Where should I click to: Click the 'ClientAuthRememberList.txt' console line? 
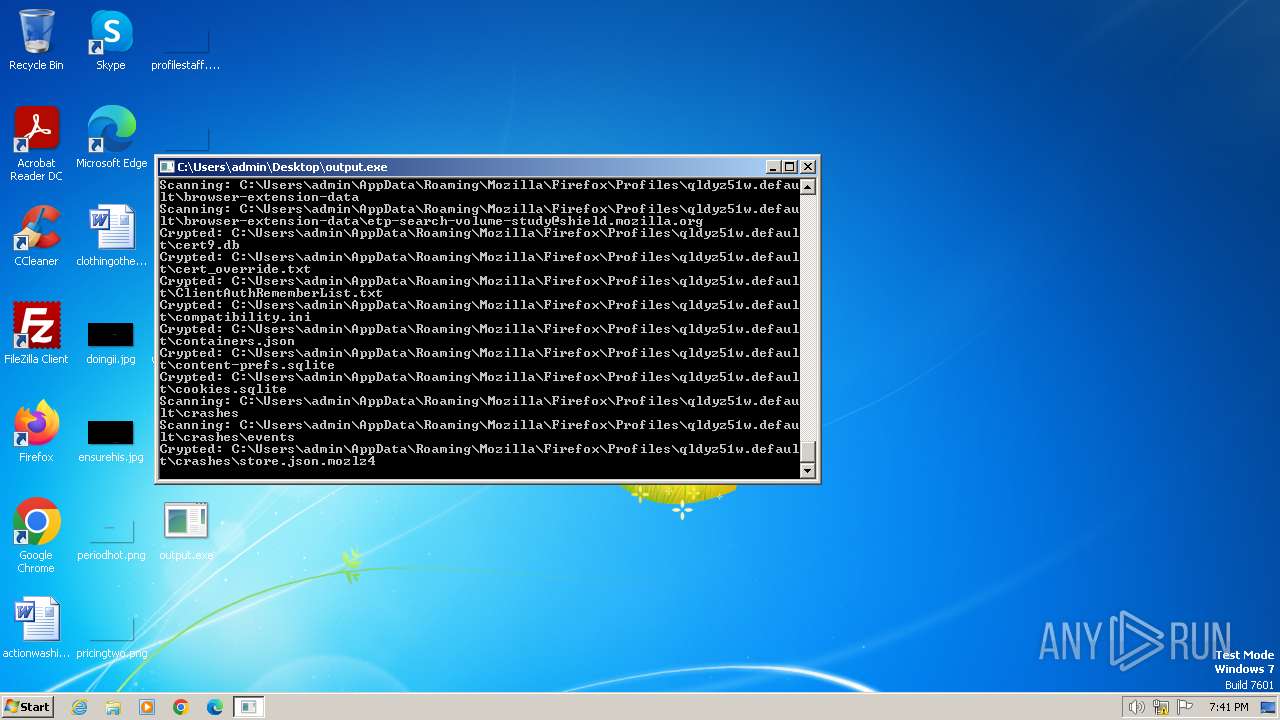[479, 287]
